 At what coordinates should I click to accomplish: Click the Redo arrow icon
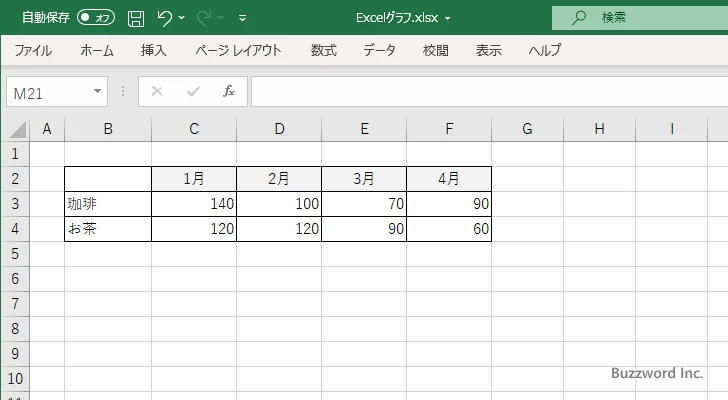[206, 17]
